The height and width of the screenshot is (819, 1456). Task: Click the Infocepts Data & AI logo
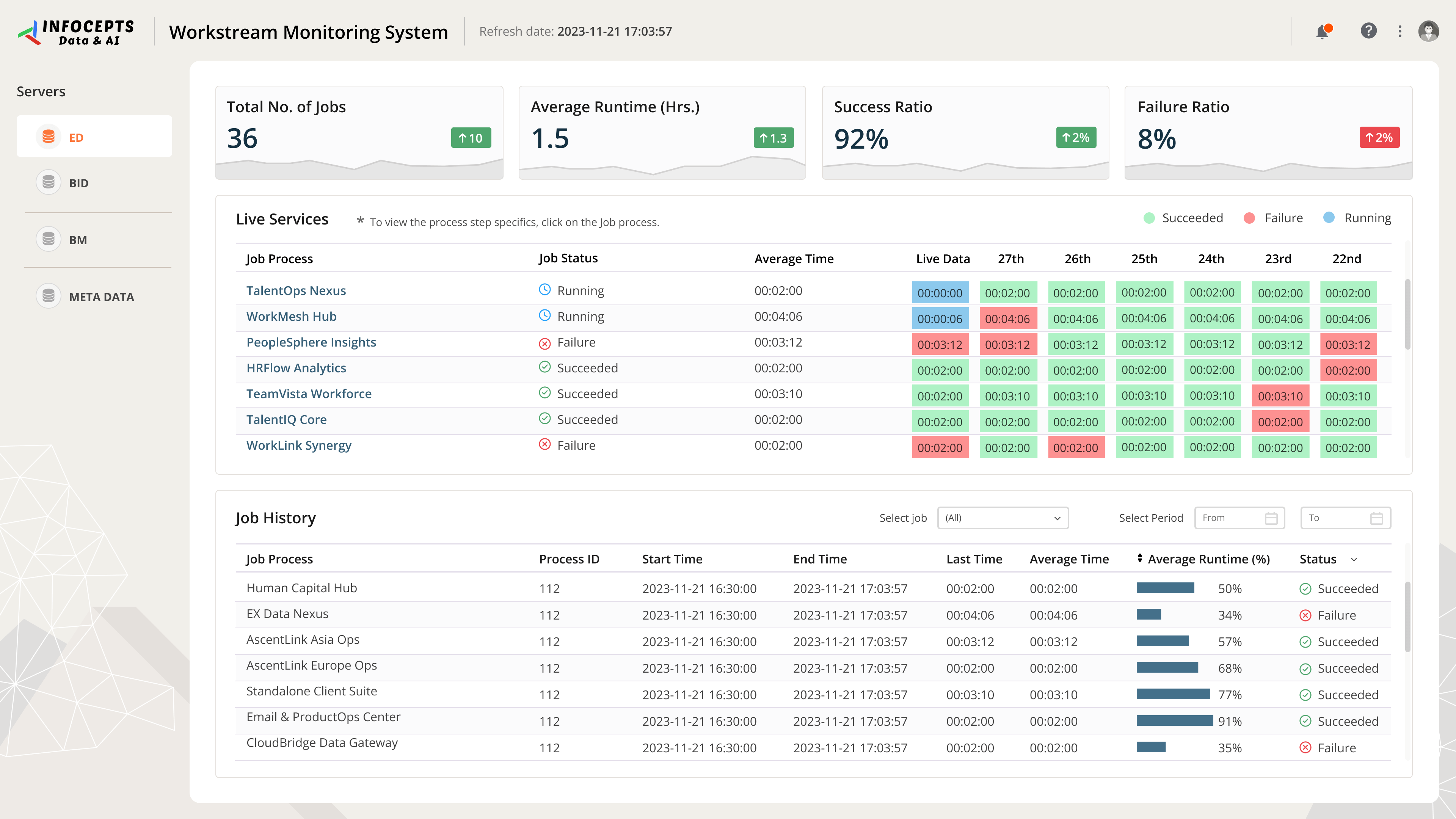76,31
